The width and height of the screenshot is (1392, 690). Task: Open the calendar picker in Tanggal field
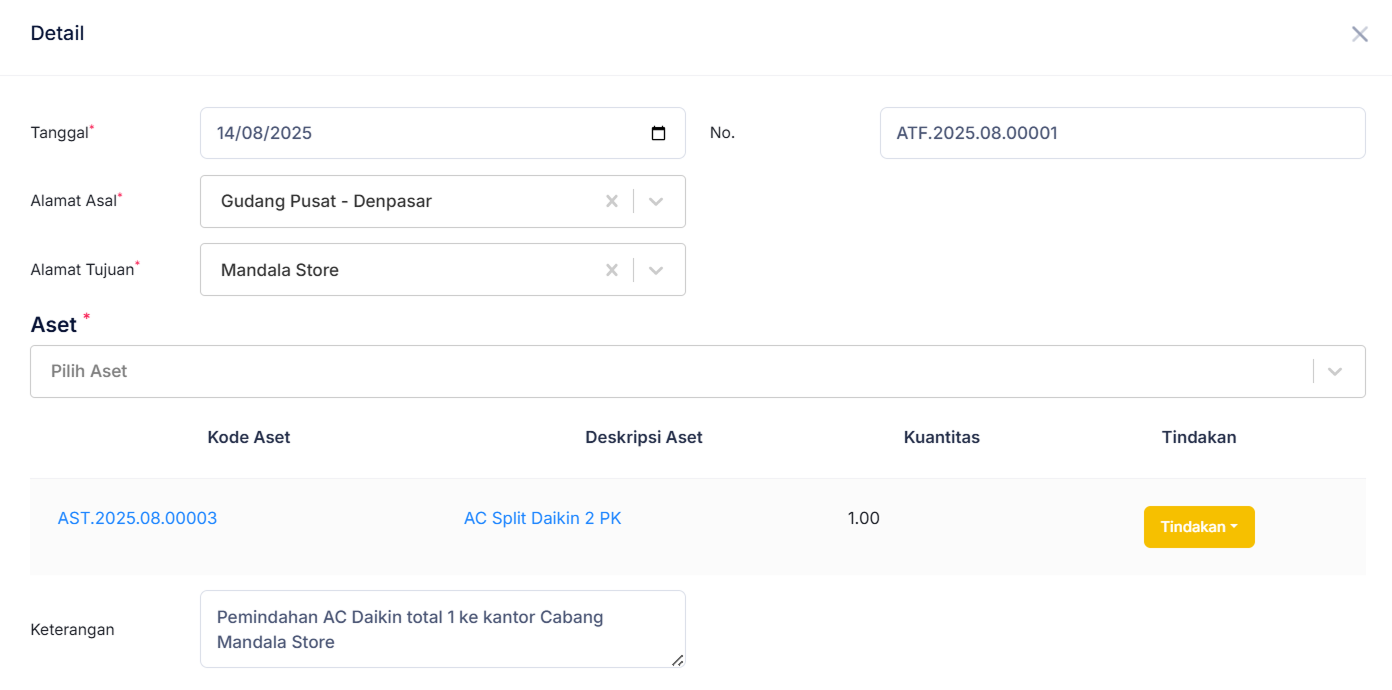click(658, 133)
